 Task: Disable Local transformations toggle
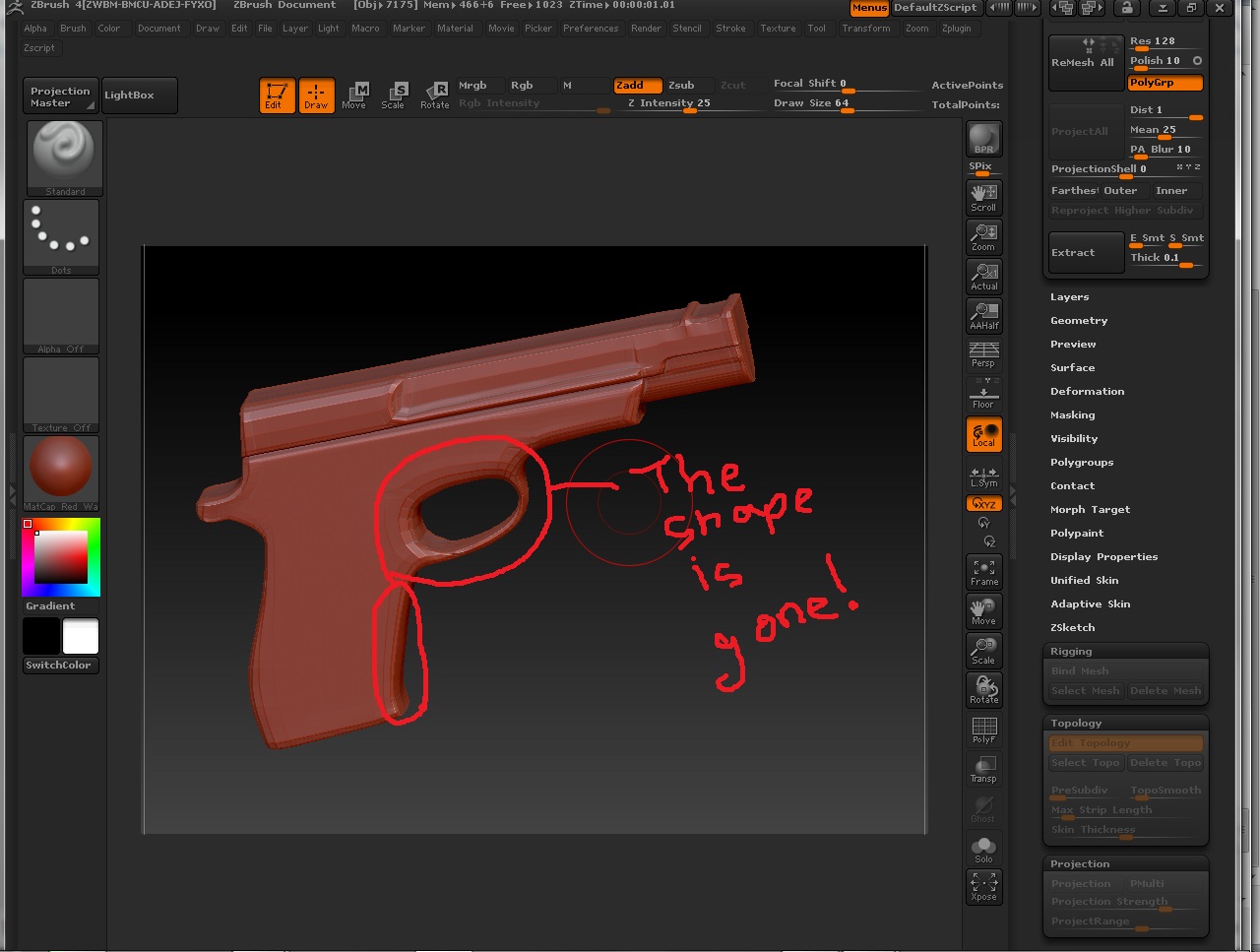983,434
